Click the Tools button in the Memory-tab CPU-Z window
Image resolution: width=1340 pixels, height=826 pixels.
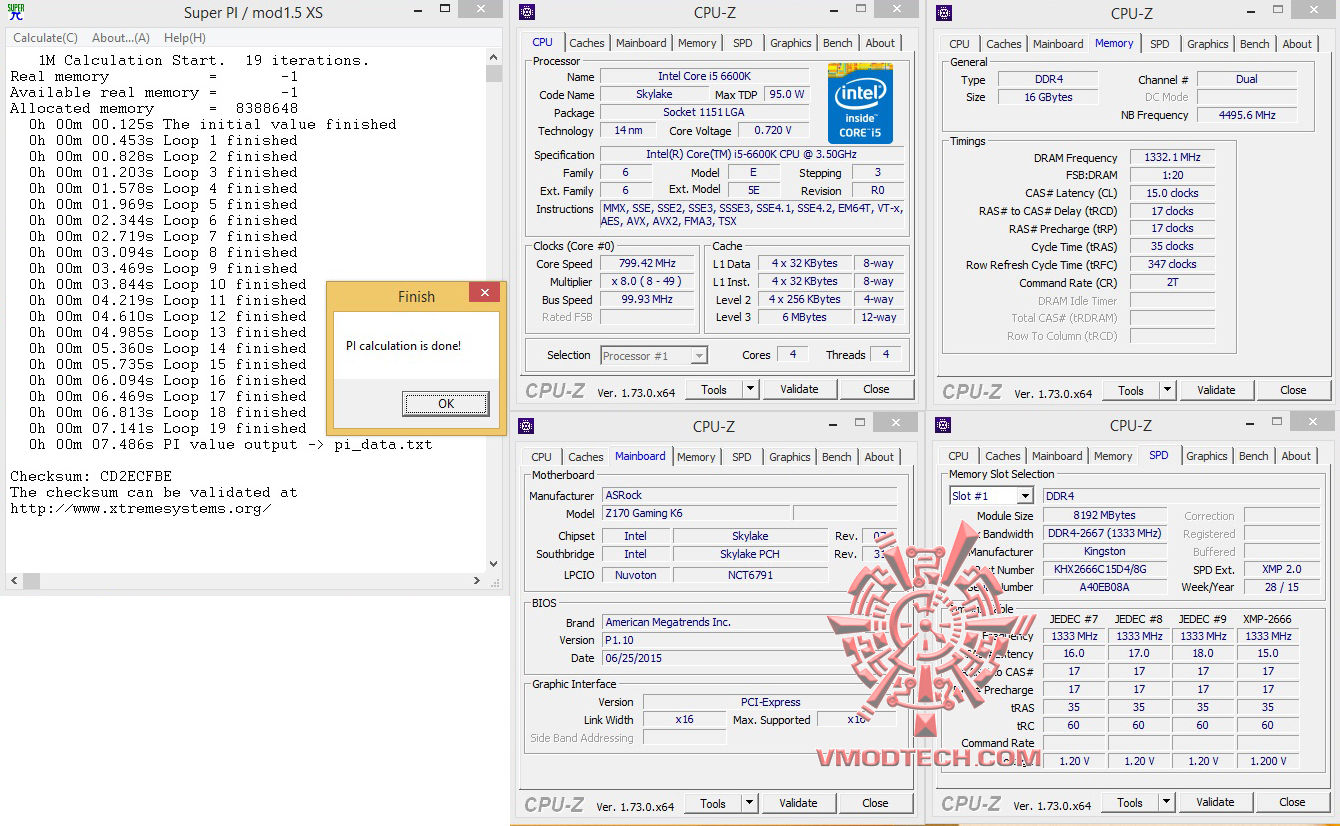[1131, 390]
